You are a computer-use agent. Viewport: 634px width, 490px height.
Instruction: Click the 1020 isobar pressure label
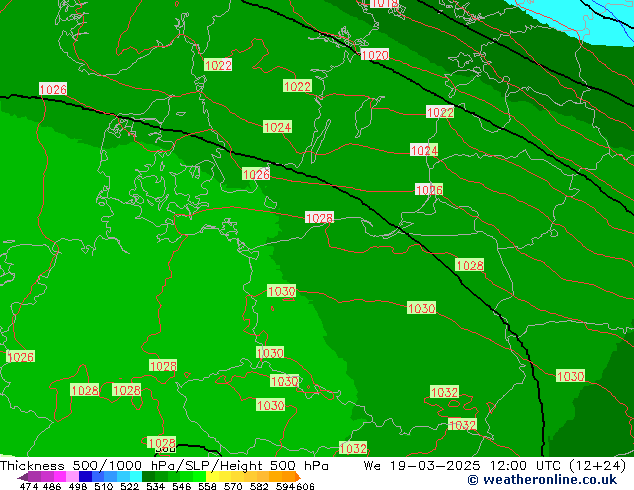pyautogui.click(x=375, y=55)
